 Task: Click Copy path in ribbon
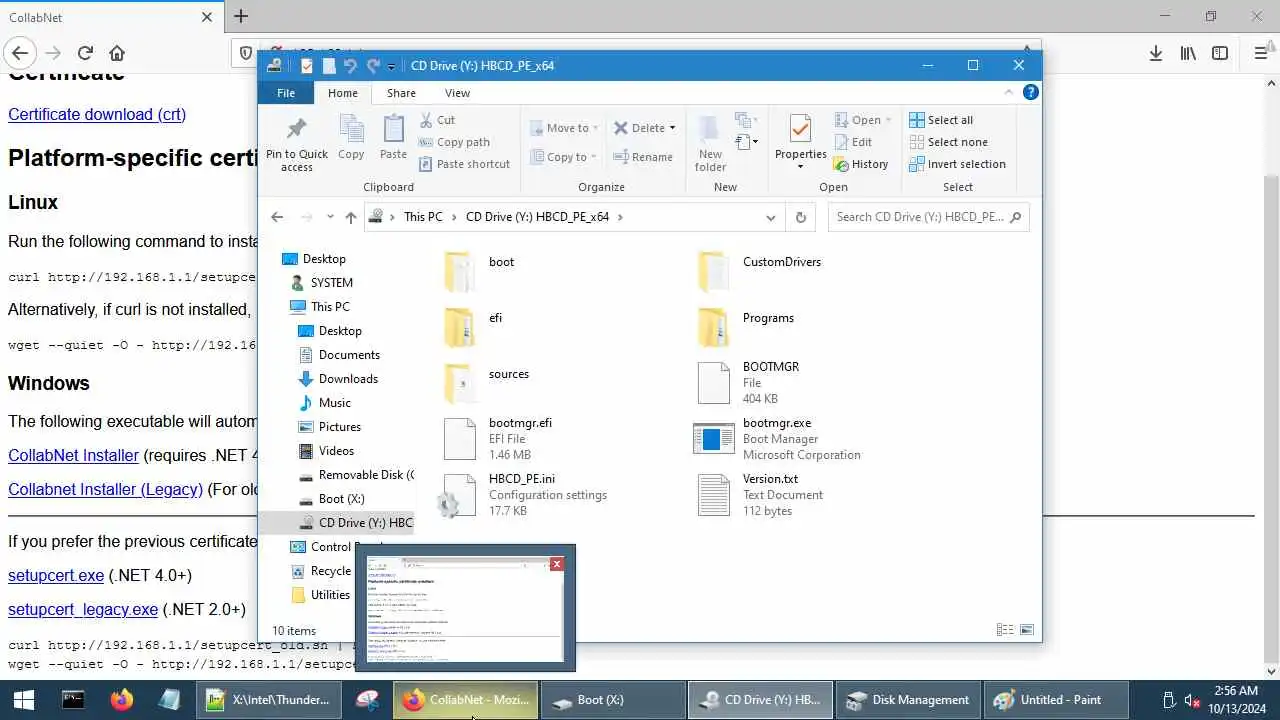tap(453, 142)
